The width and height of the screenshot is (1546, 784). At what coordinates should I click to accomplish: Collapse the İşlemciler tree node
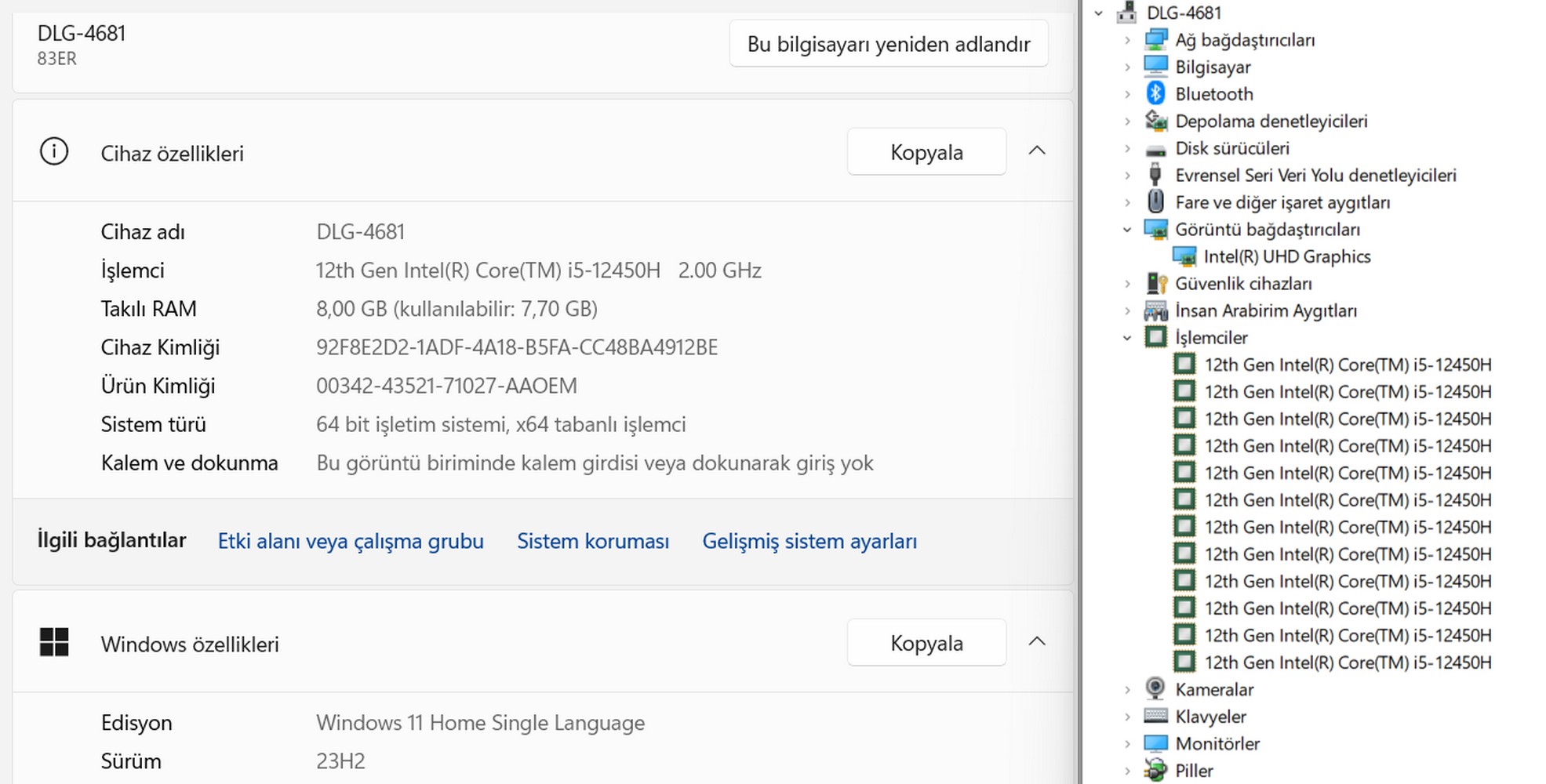click(x=1127, y=338)
